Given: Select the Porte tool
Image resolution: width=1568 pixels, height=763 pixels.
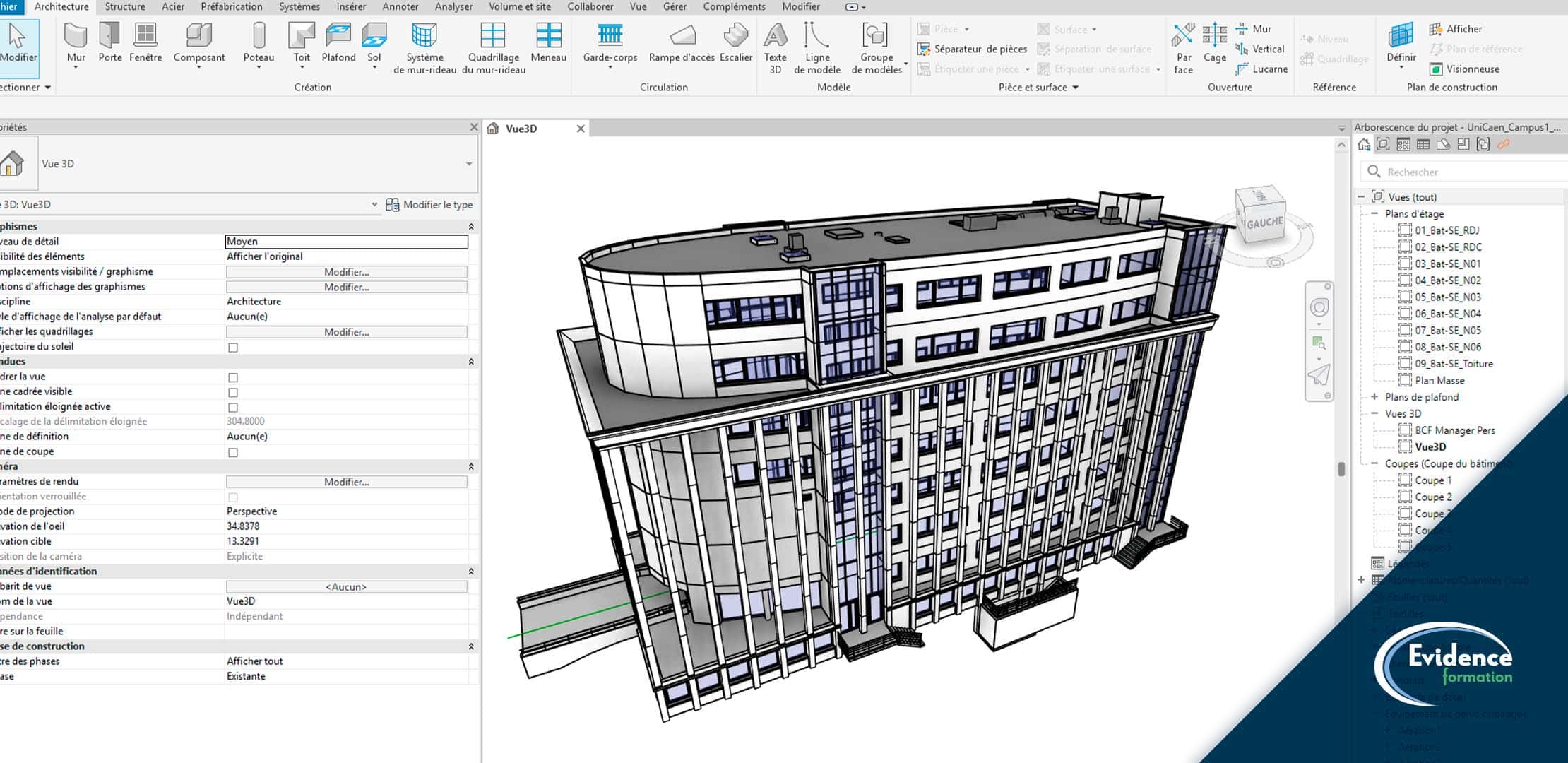Looking at the screenshot, I should click(110, 42).
